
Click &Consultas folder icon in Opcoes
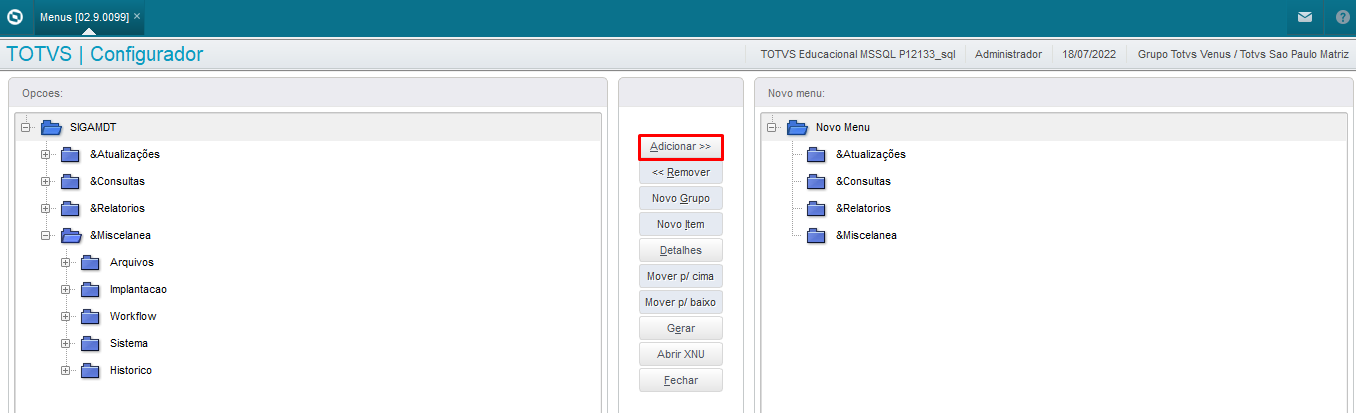pos(70,181)
